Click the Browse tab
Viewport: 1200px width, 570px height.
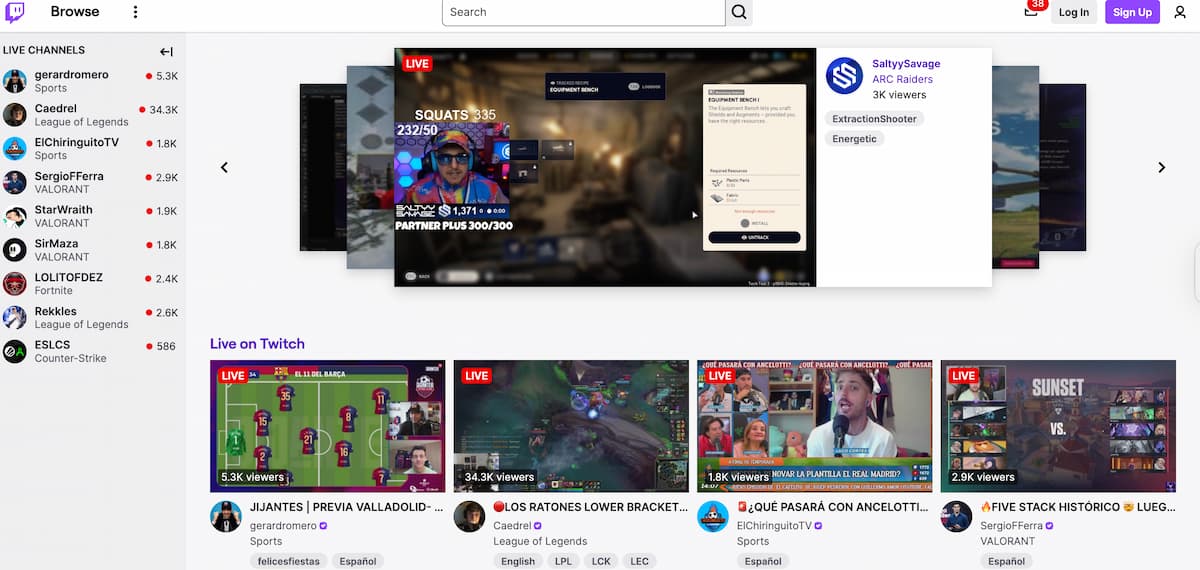(75, 12)
